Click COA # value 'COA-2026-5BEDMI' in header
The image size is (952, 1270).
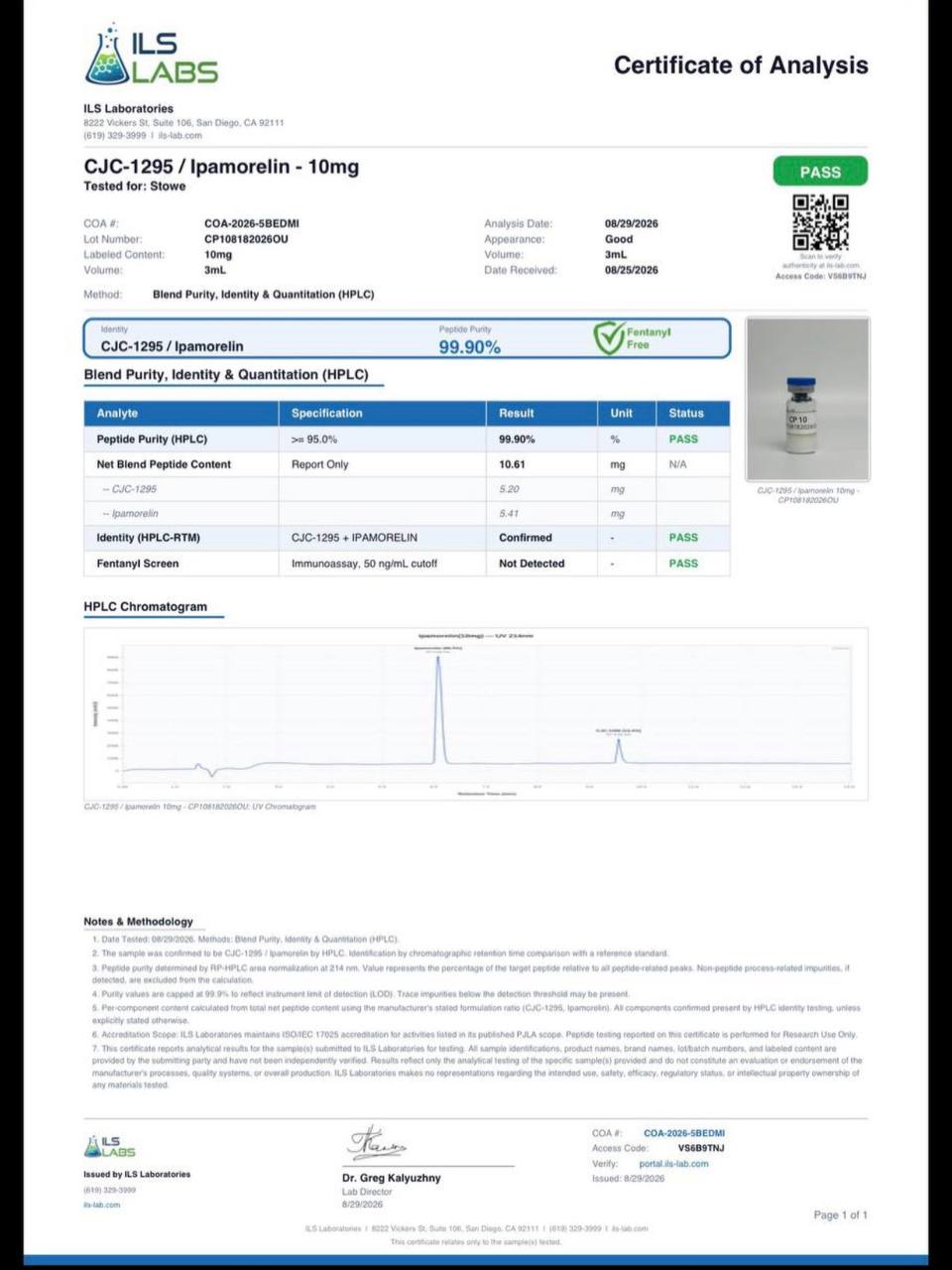click(x=252, y=223)
